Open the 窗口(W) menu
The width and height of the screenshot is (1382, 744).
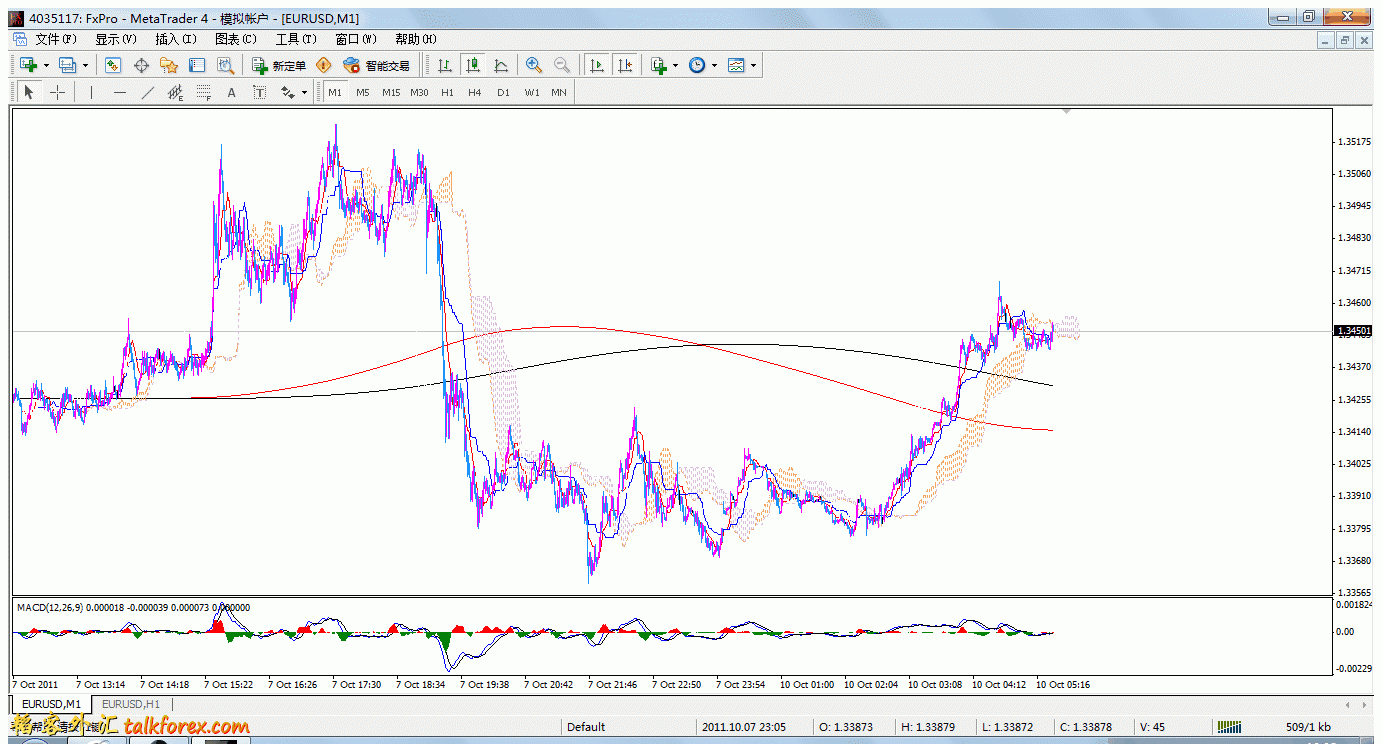tap(356, 39)
